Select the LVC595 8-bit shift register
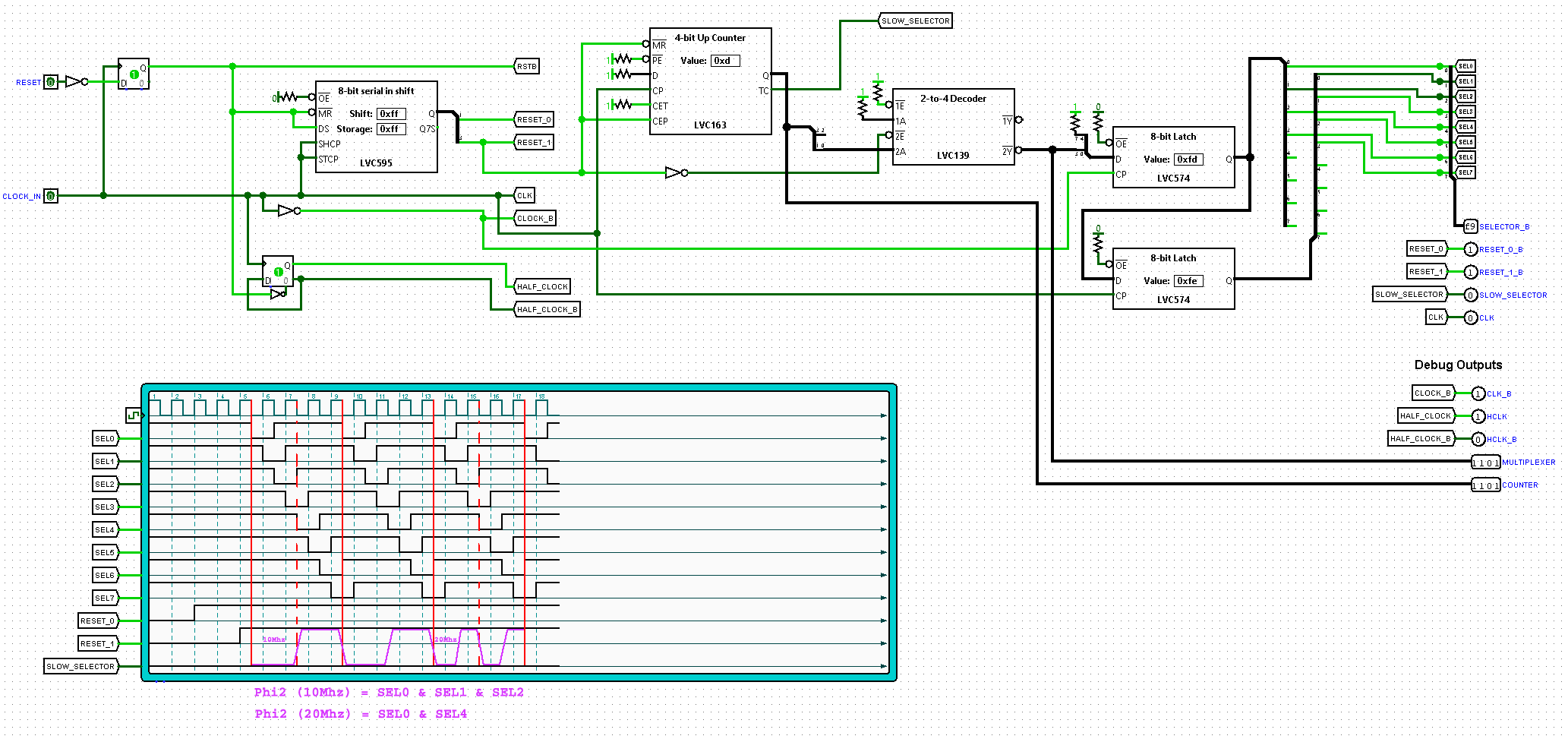1568x739 pixels. (x=376, y=127)
